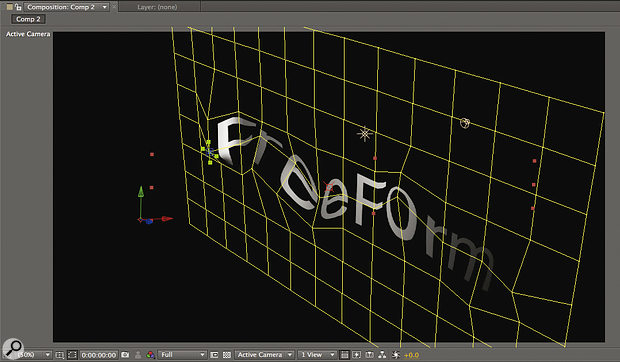Click the current time 0:00:00:00 field
The width and height of the screenshot is (620, 362).
[99, 355]
